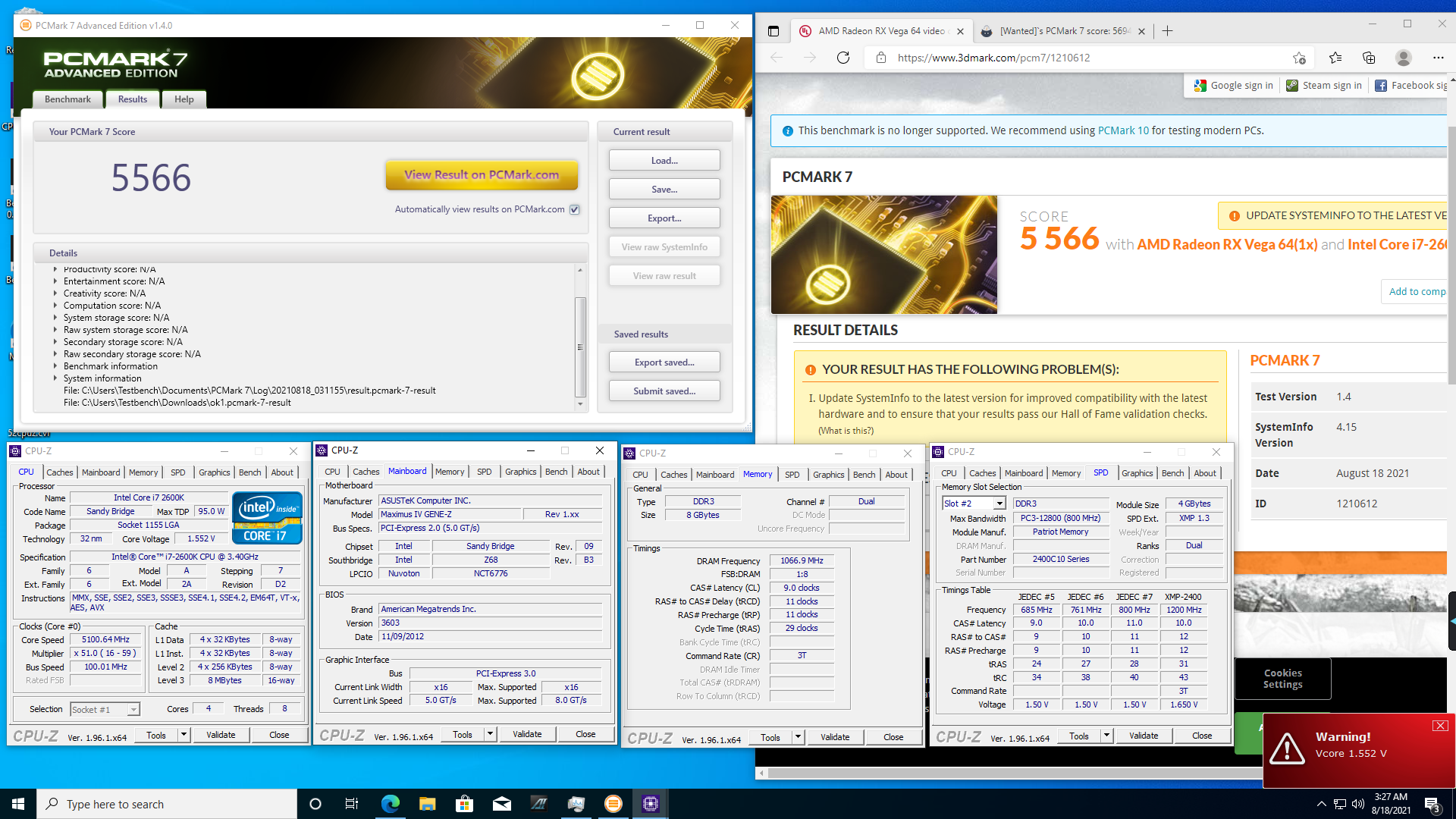Open a new browser tab
The width and height of the screenshot is (1456, 819).
pyautogui.click(x=1167, y=31)
